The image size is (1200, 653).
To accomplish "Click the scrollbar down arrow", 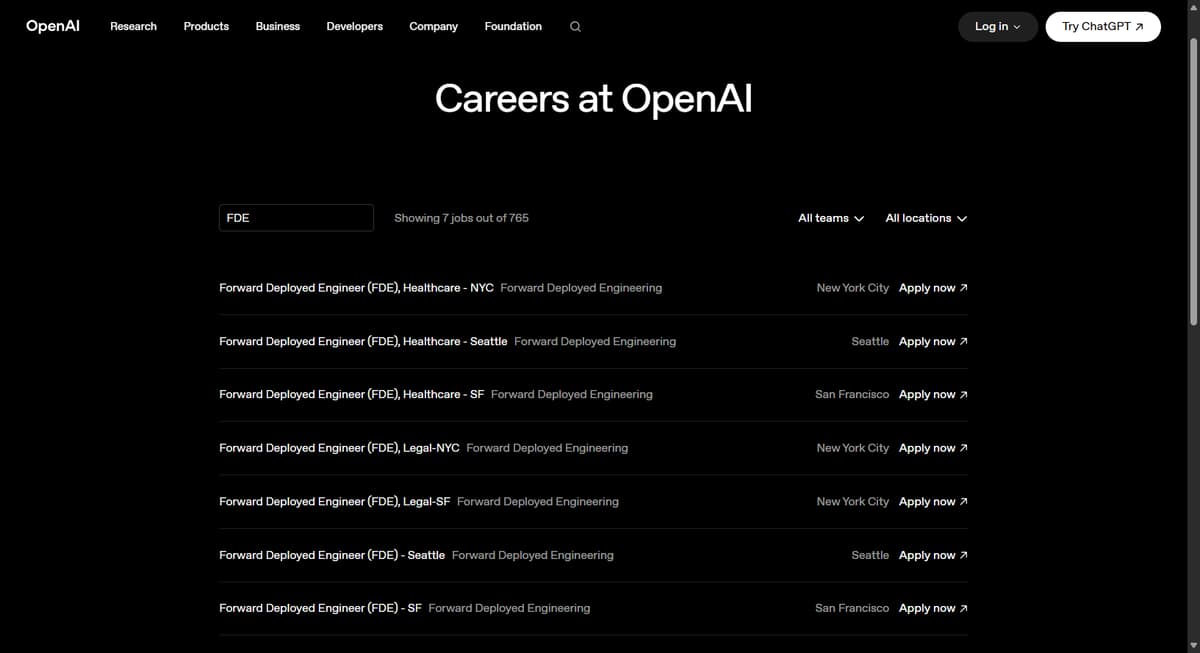I will (x=1192, y=646).
